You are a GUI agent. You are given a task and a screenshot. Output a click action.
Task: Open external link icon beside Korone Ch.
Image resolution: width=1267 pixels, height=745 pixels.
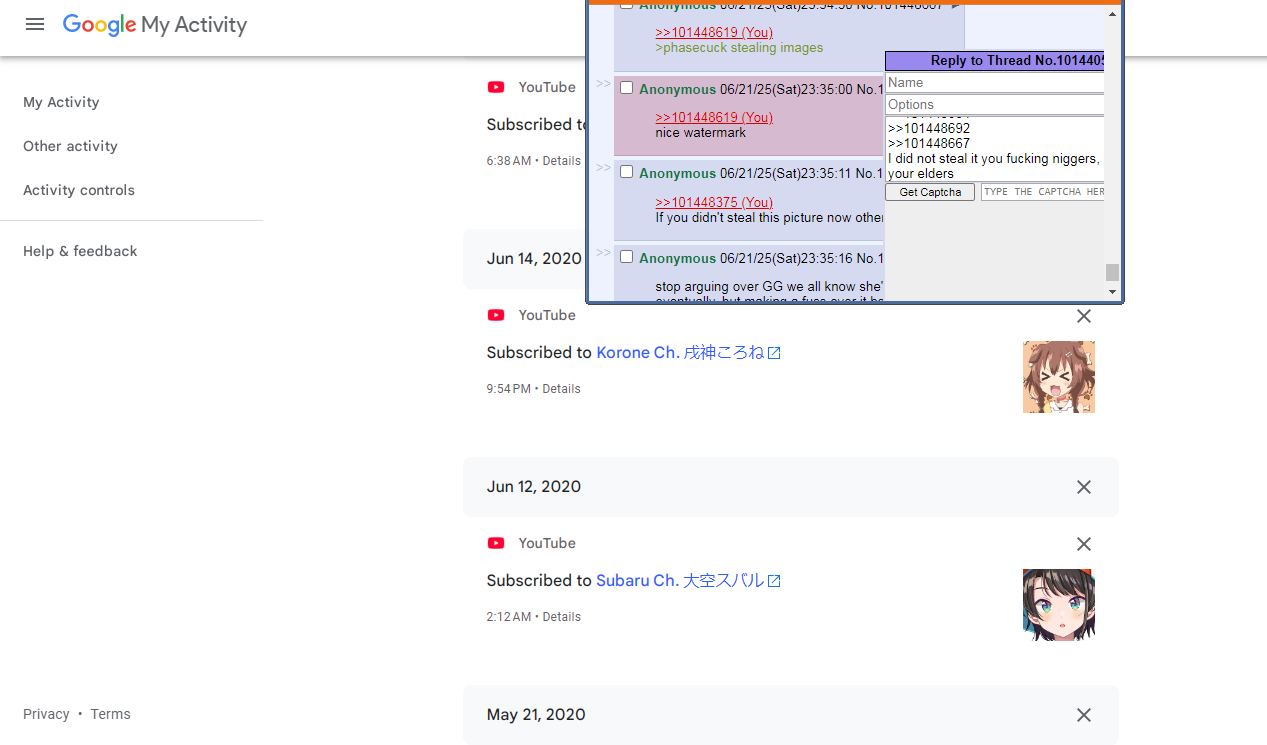(x=774, y=353)
